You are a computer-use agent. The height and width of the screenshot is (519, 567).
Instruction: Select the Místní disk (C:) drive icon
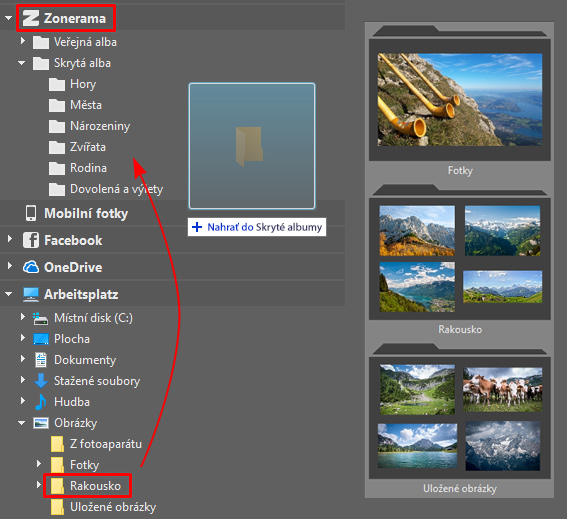tap(40, 318)
